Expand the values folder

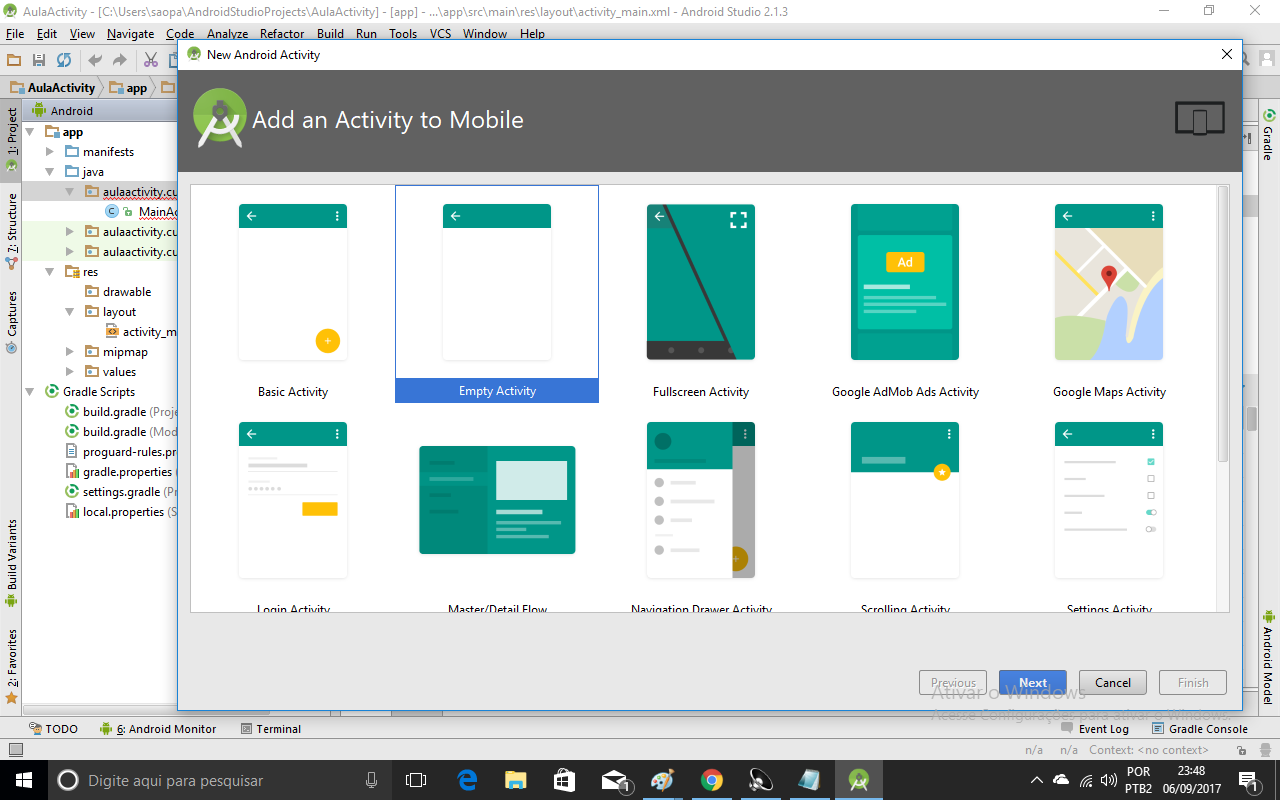70,372
